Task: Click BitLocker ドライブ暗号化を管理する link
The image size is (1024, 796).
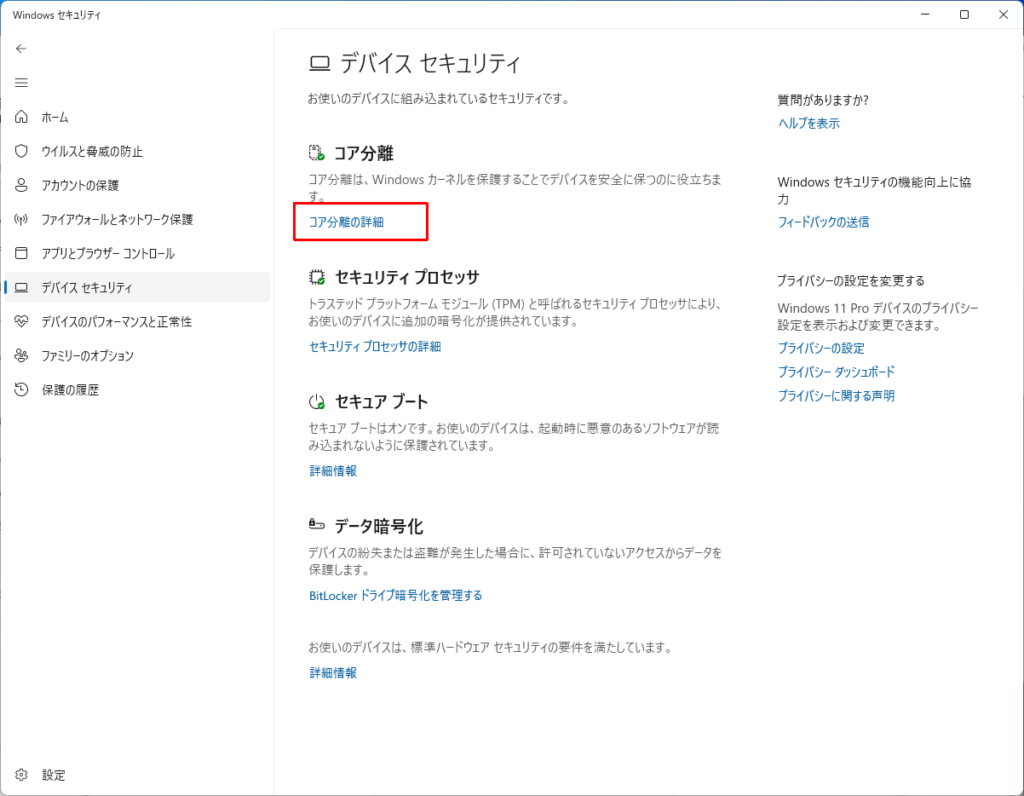Action: 396,596
